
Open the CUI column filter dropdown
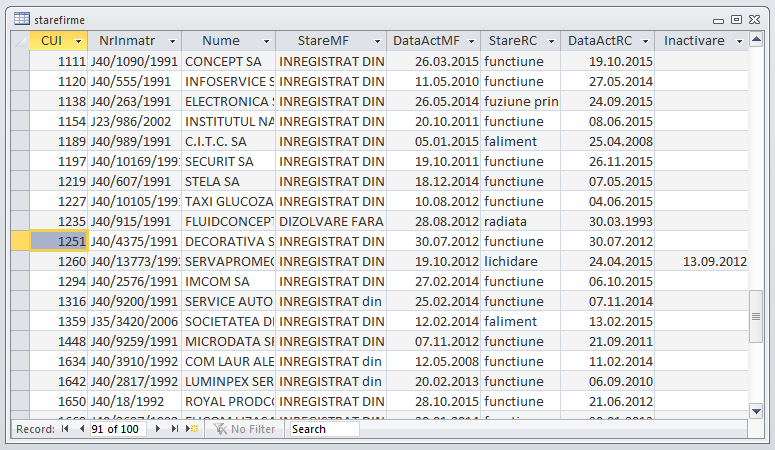77,41
